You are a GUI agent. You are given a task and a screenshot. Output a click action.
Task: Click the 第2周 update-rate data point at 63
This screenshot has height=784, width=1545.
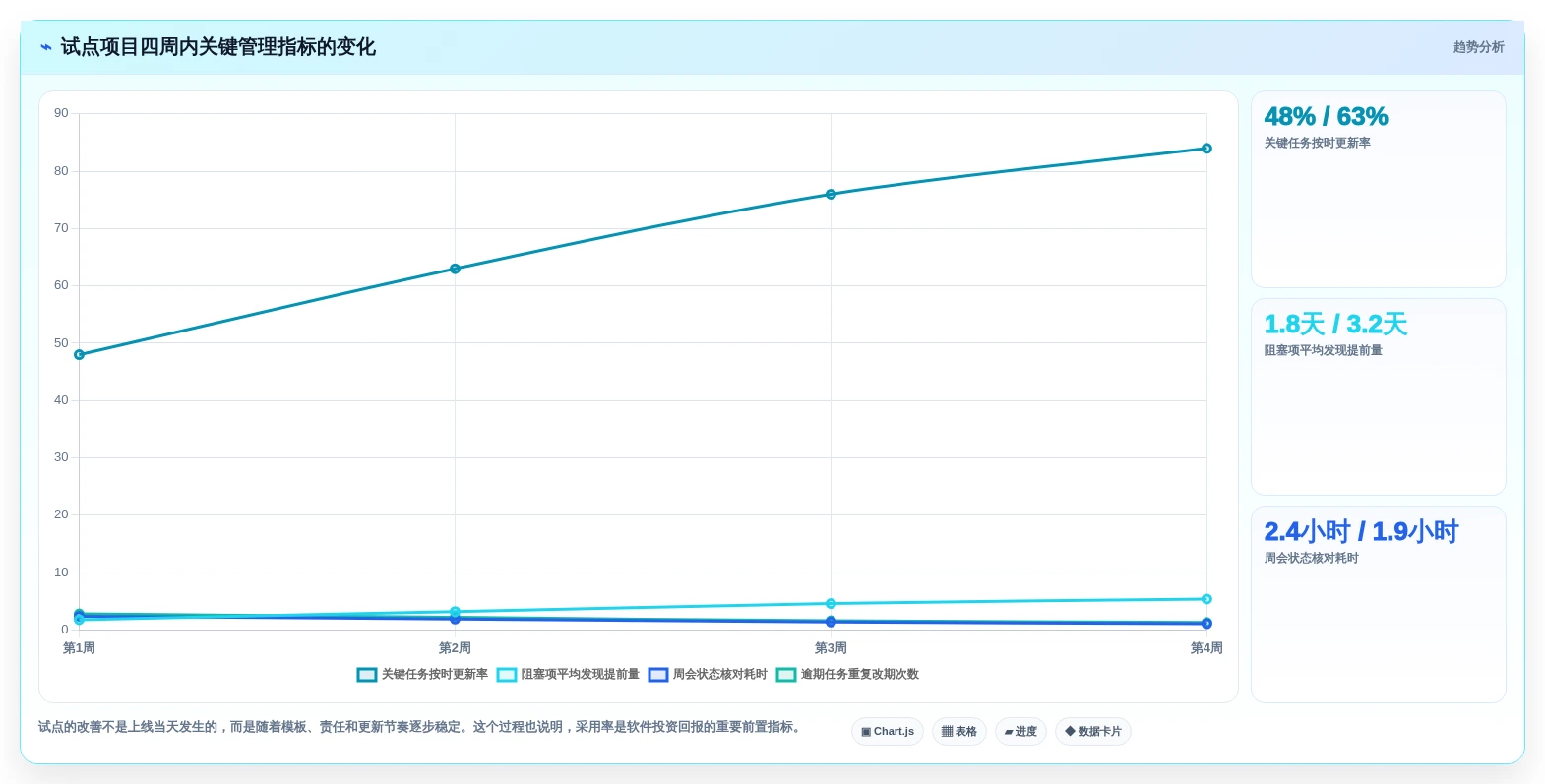pos(455,270)
